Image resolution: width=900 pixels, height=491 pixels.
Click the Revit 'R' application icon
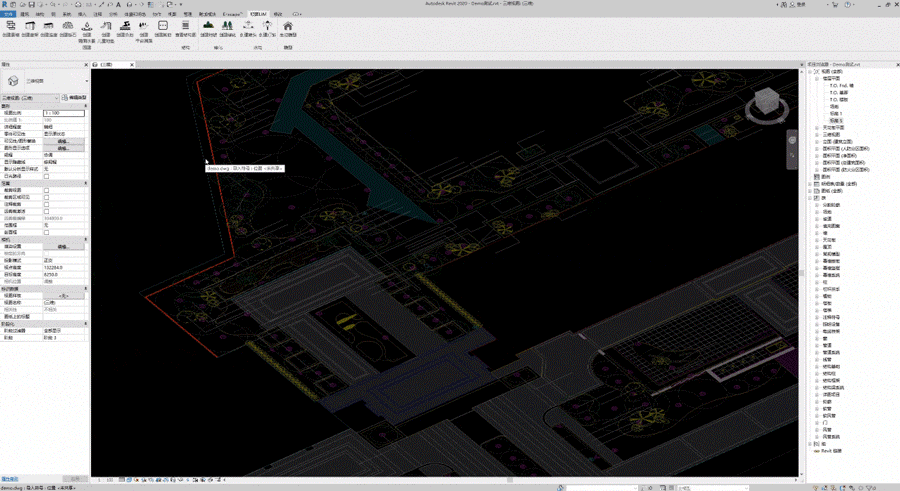click(5, 5)
